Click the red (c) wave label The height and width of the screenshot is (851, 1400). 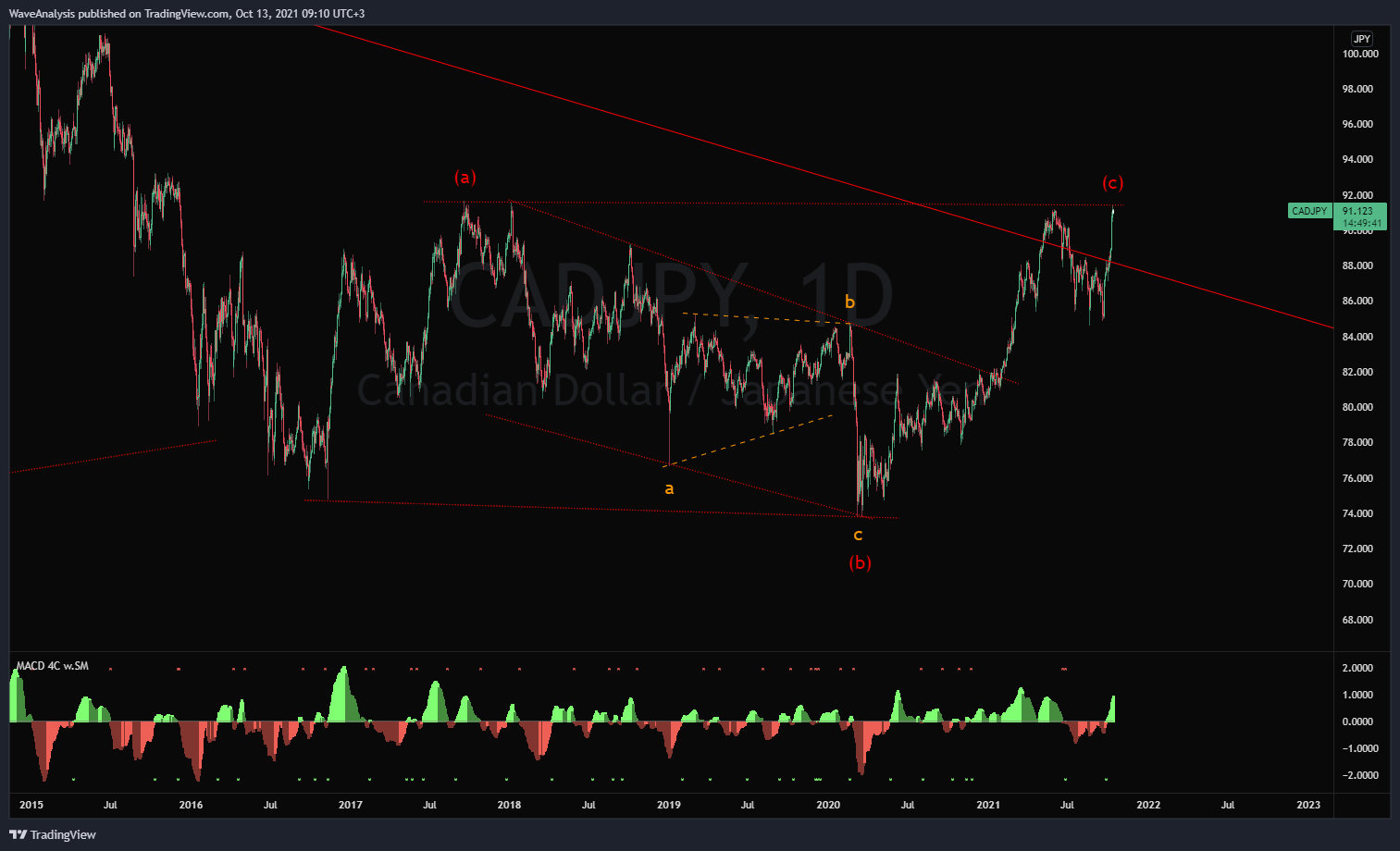pos(1113,182)
